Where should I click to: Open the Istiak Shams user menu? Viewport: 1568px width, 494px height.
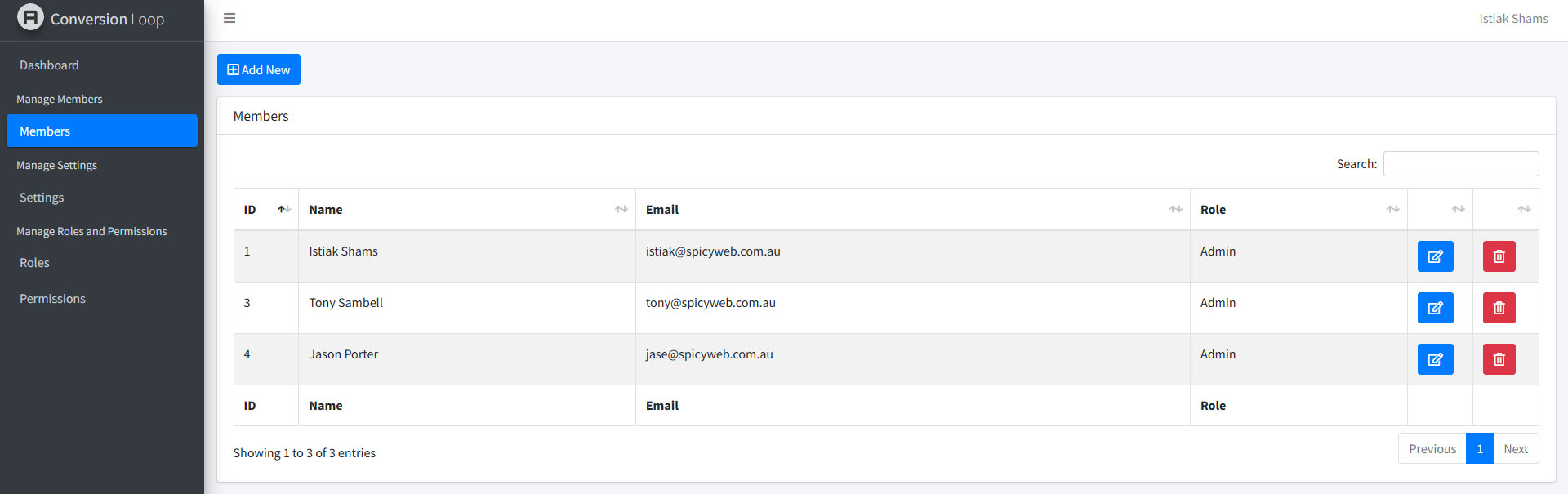pos(1512,19)
